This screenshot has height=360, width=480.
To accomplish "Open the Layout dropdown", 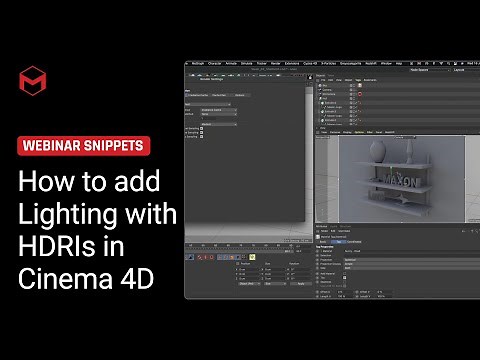I will [x=466, y=70].
